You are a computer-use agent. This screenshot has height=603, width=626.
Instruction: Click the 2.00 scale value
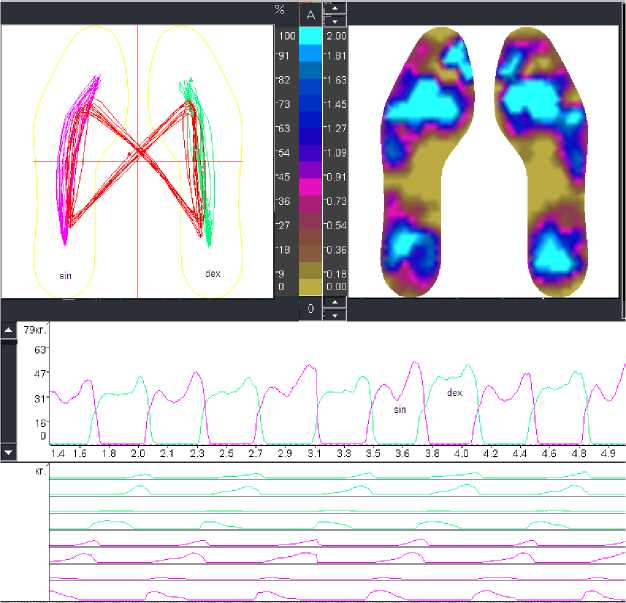tap(337, 36)
